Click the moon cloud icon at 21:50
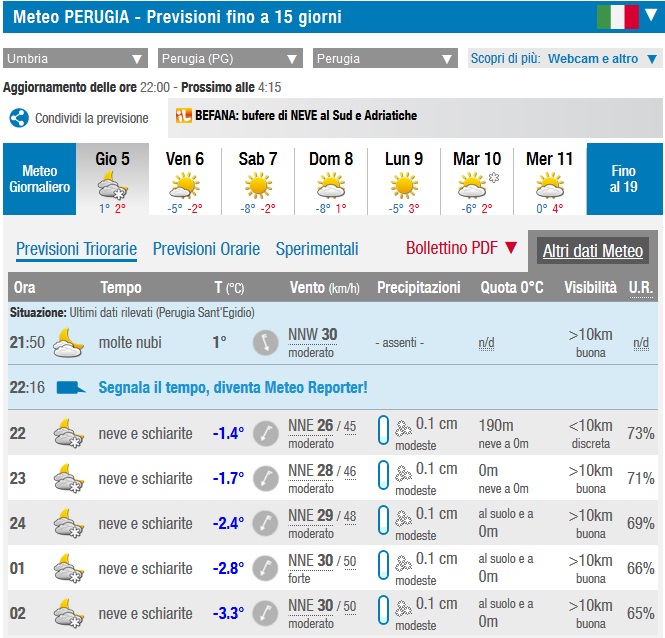The image size is (665, 638). click(68, 343)
